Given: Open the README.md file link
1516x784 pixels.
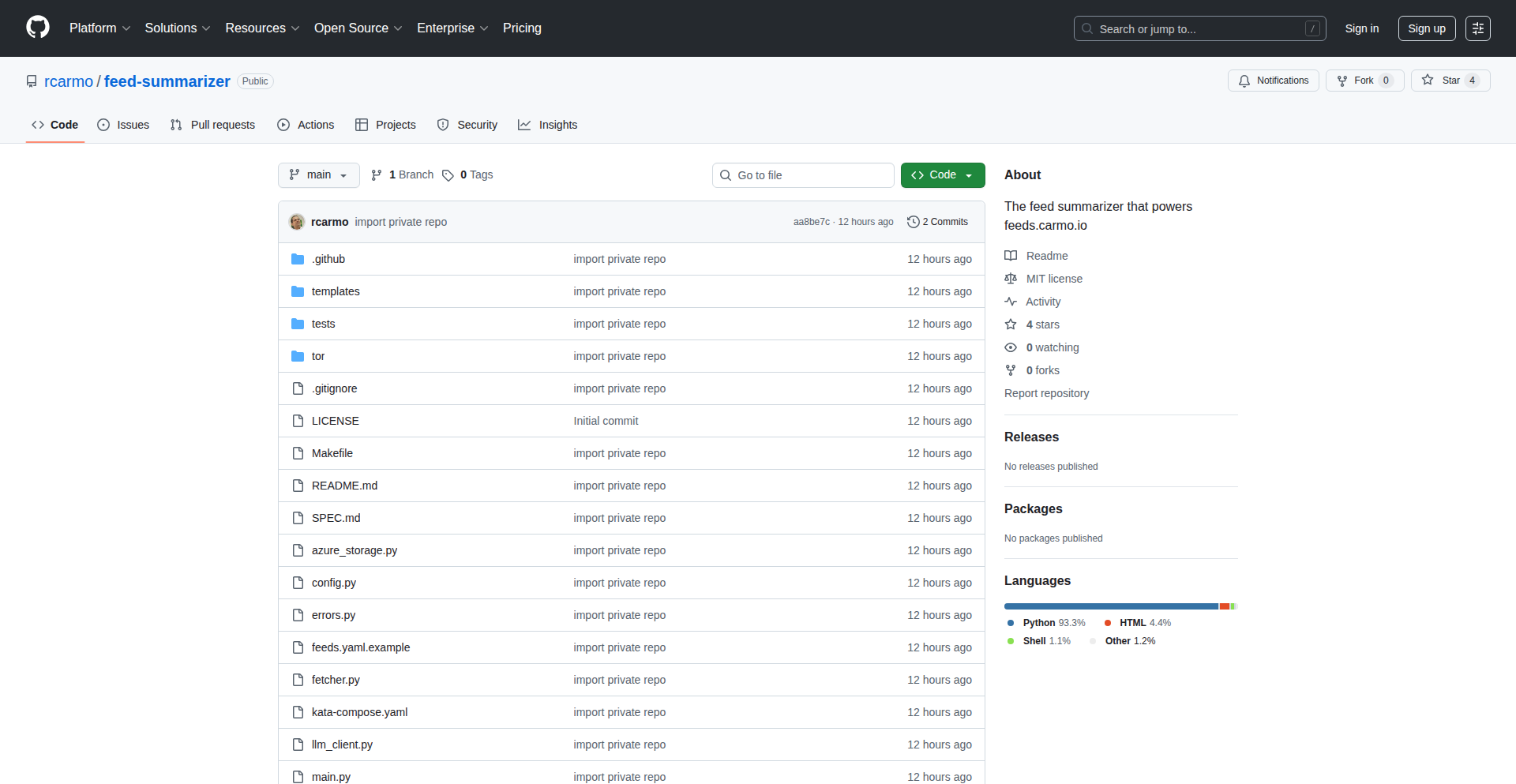Looking at the screenshot, I should coord(344,486).
